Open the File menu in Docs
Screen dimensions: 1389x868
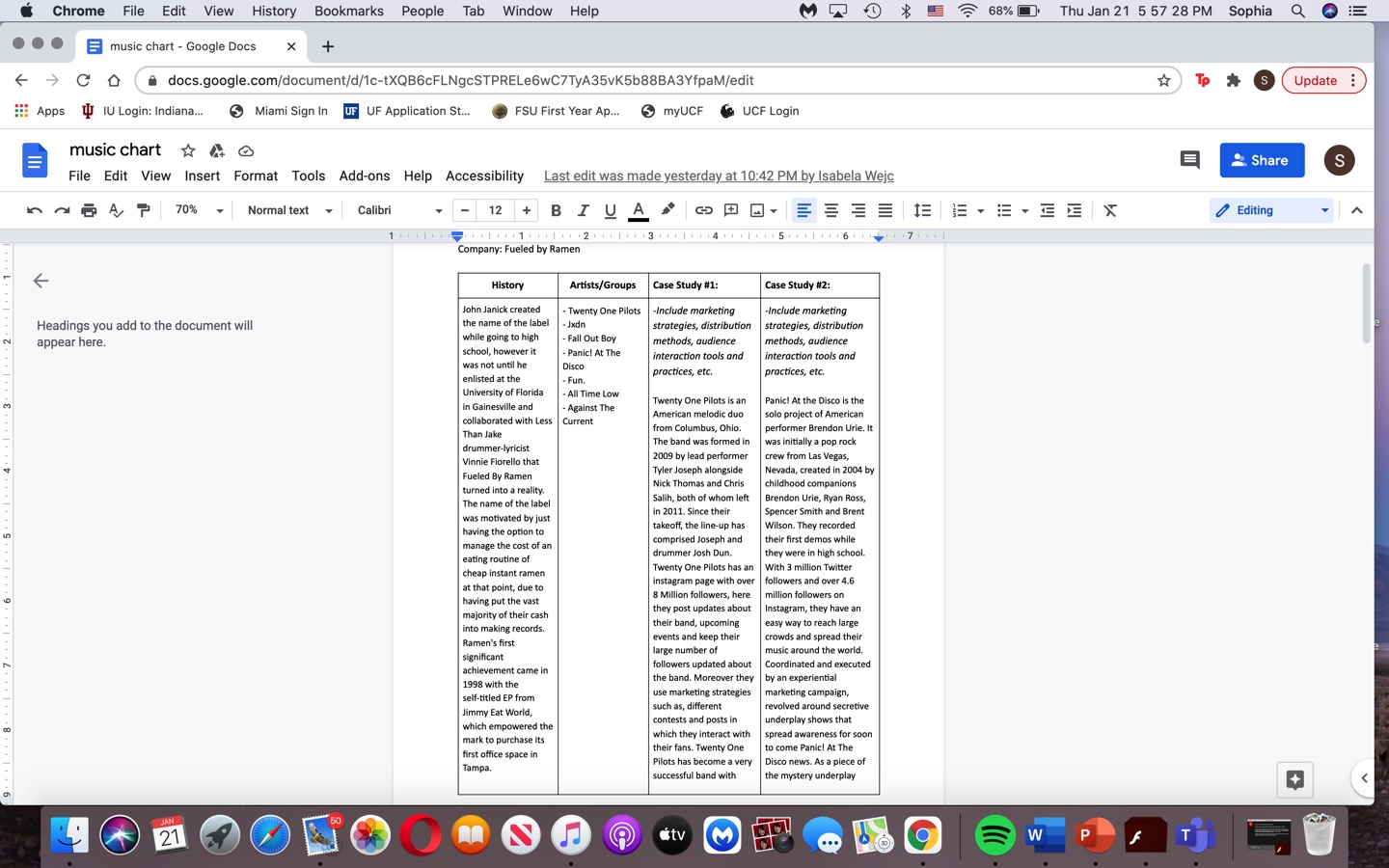79,176
